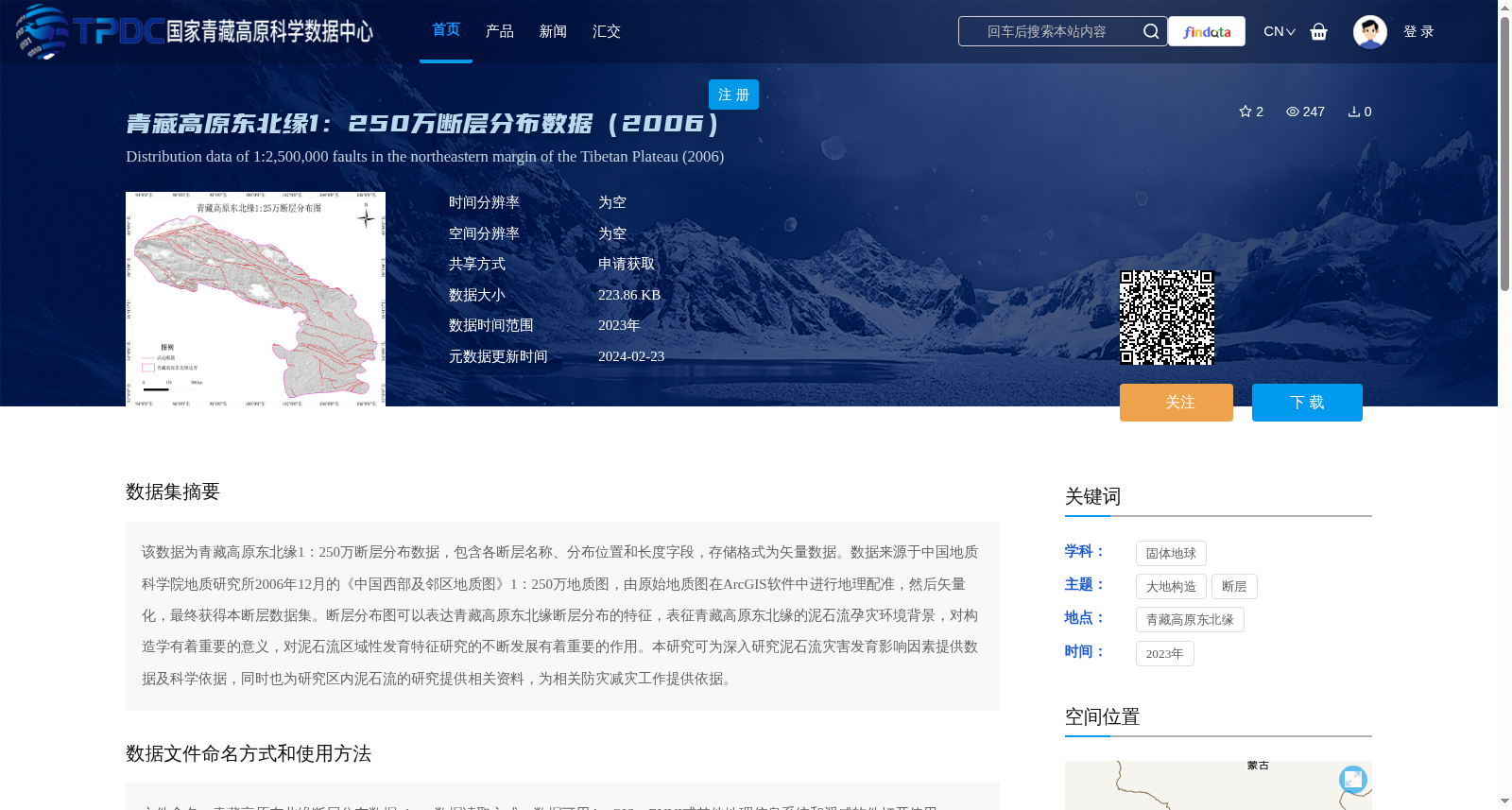Select the 断层 theme tag
The height and width of the screenshot is (810, 1512).
[x=1234, y=586]
